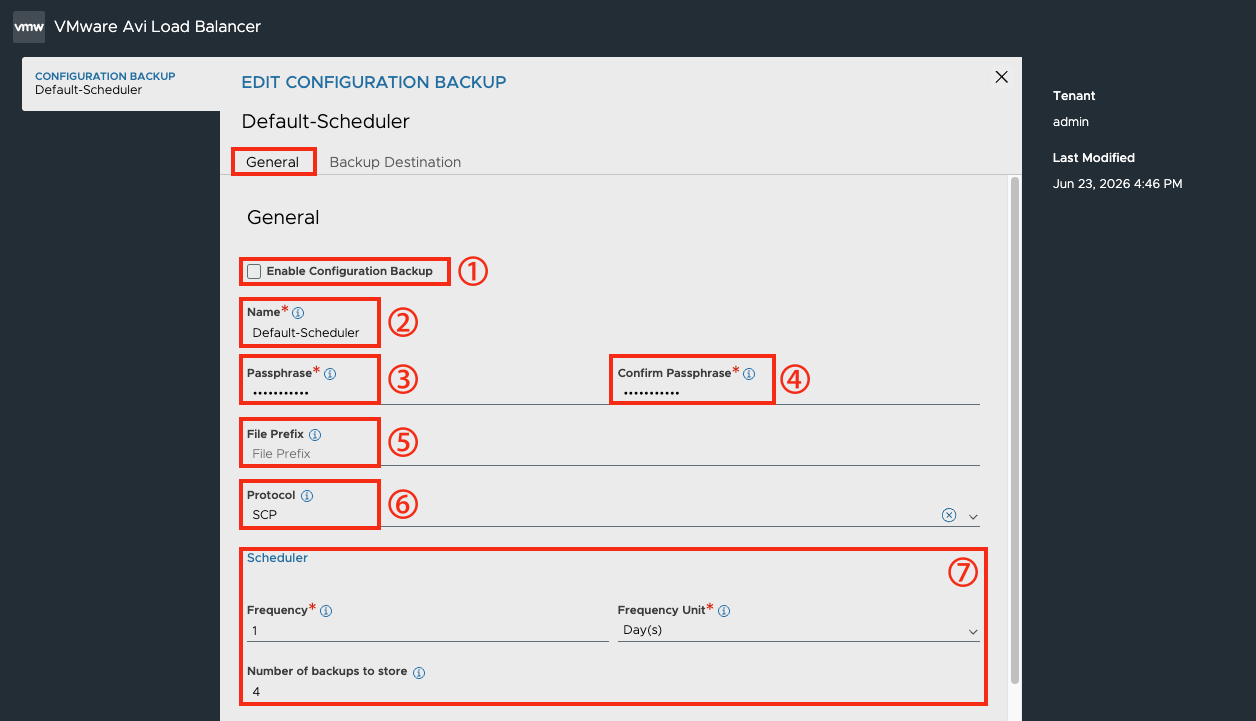Click the dialog's vertical scrollbar
The image size is (1256, 721).
coord(1015,430)
